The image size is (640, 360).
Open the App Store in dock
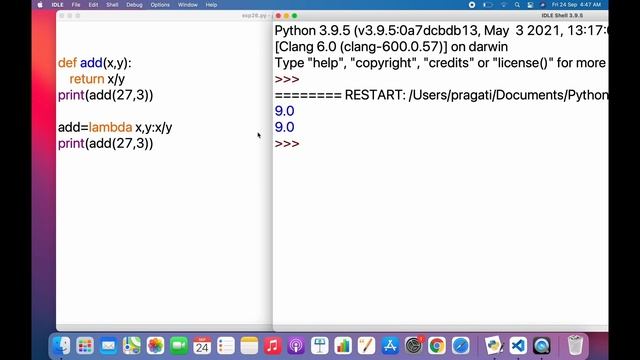coord(390,346)
